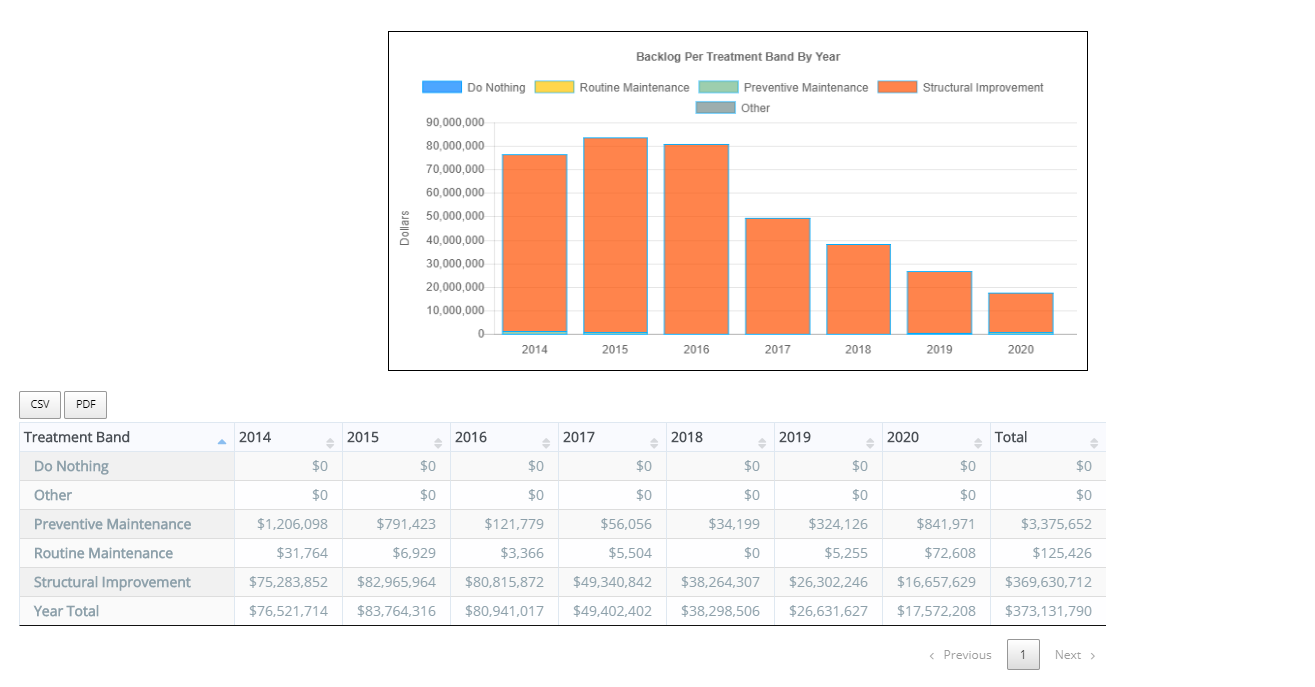Click the 2015 bar in chart

(615, 235)
